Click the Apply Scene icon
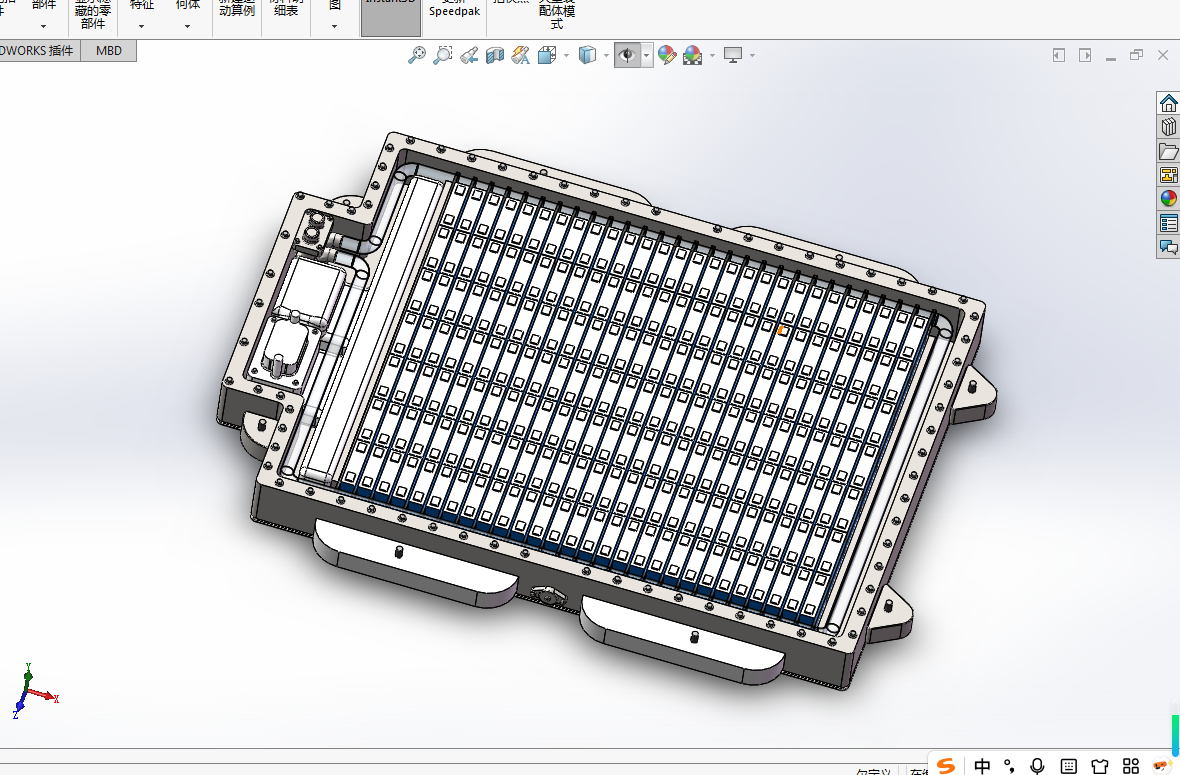 (x=694, y=55)
